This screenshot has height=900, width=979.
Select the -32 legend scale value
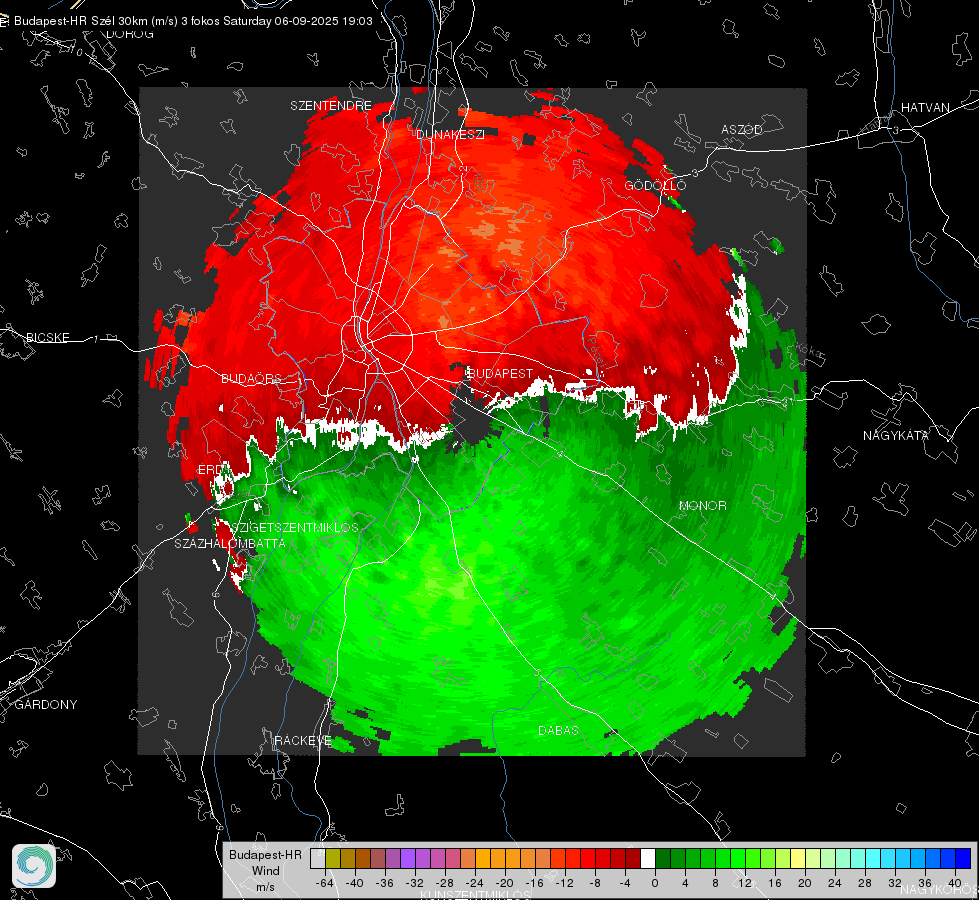coord(414,883)
